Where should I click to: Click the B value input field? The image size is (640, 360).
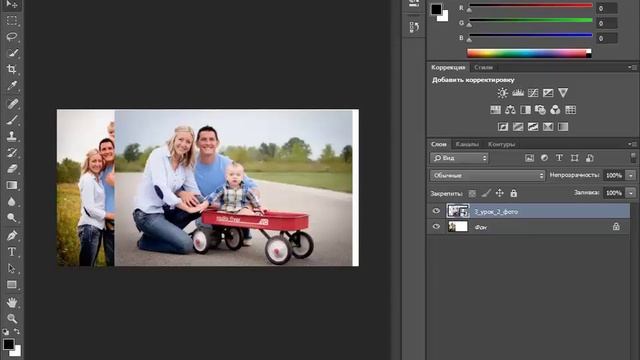tap(606, 38)
